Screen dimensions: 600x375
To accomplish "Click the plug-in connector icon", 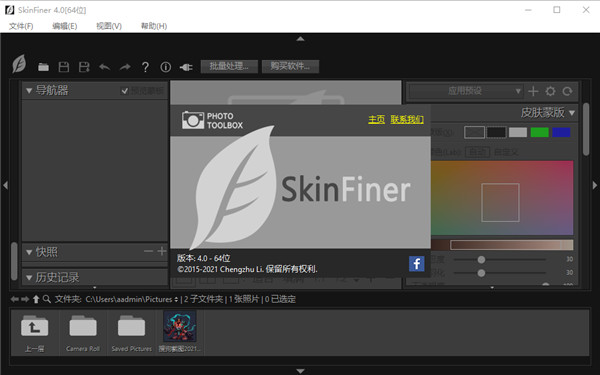I will [x=186, y=67].
